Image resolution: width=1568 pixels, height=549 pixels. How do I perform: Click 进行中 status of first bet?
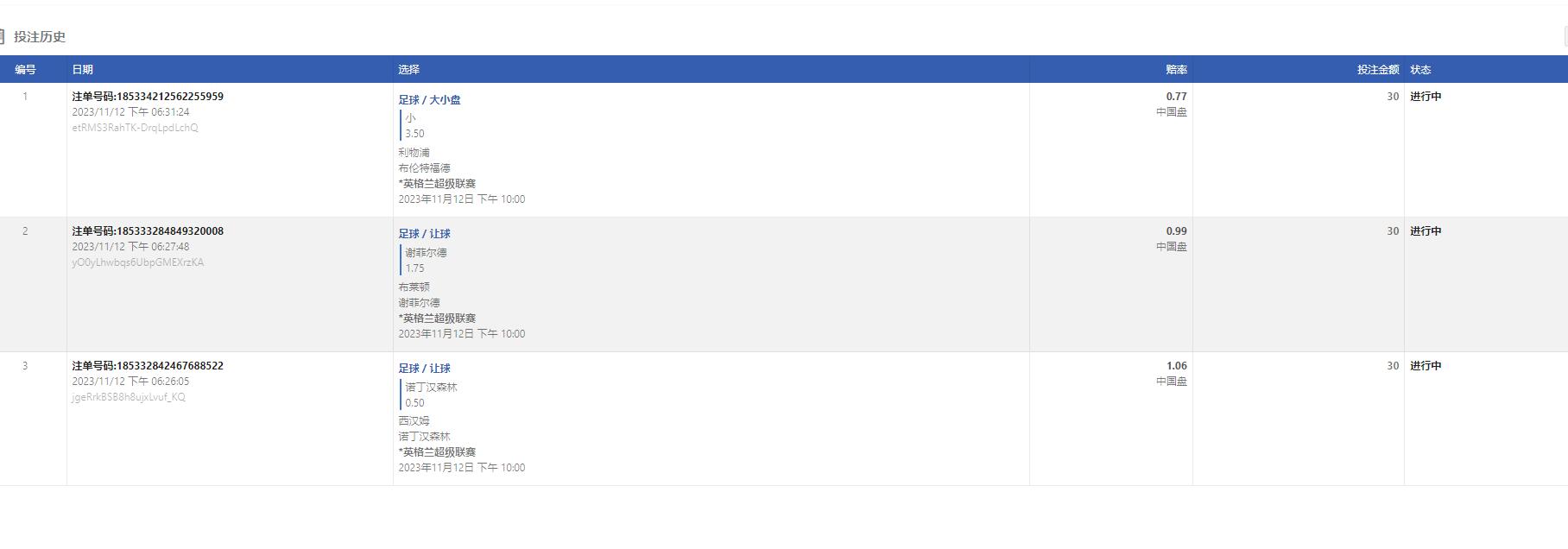[x=1426, y=97]
